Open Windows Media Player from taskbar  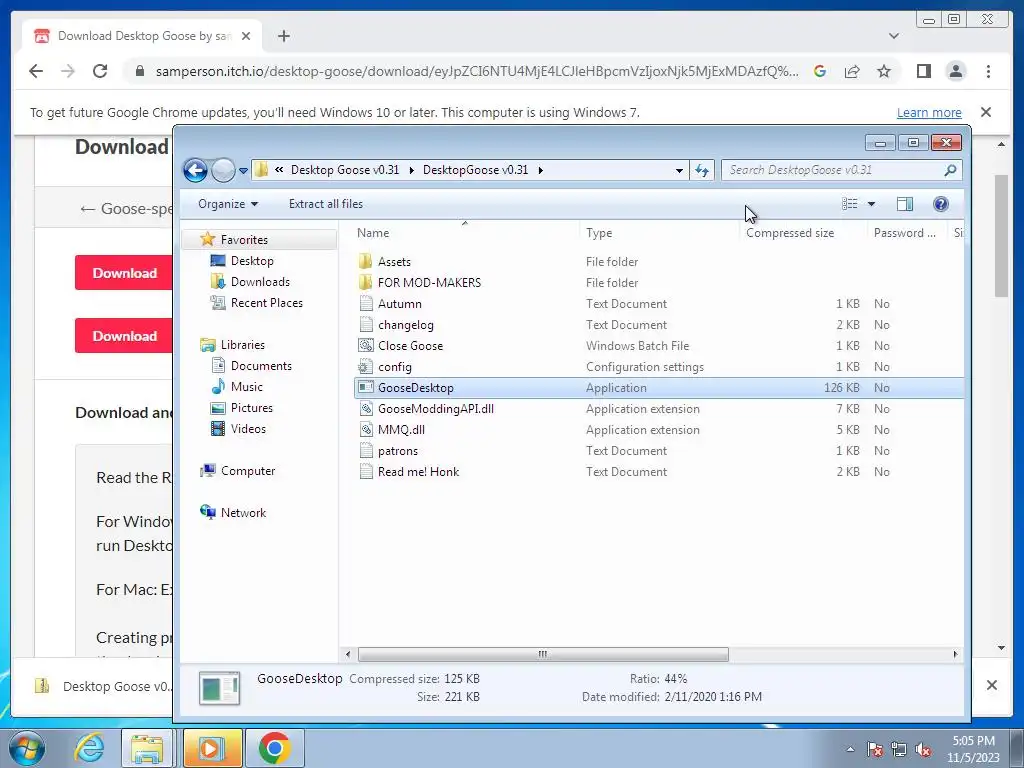tap(212, 748)
